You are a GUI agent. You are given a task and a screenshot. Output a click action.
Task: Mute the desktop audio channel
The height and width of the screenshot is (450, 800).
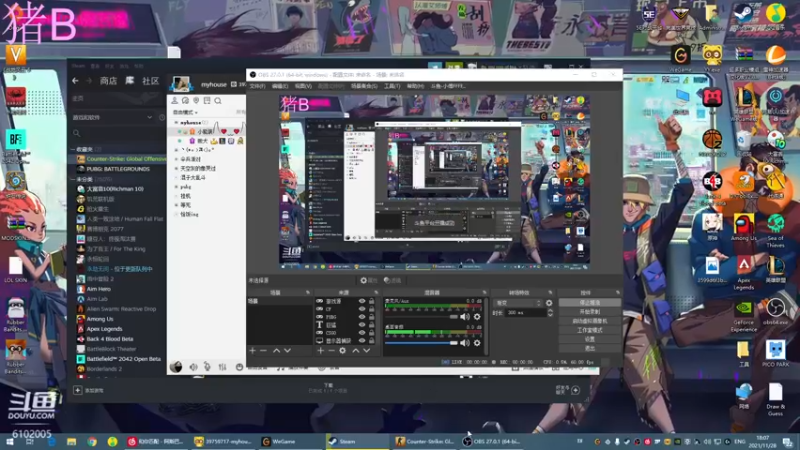pos(465,343)
